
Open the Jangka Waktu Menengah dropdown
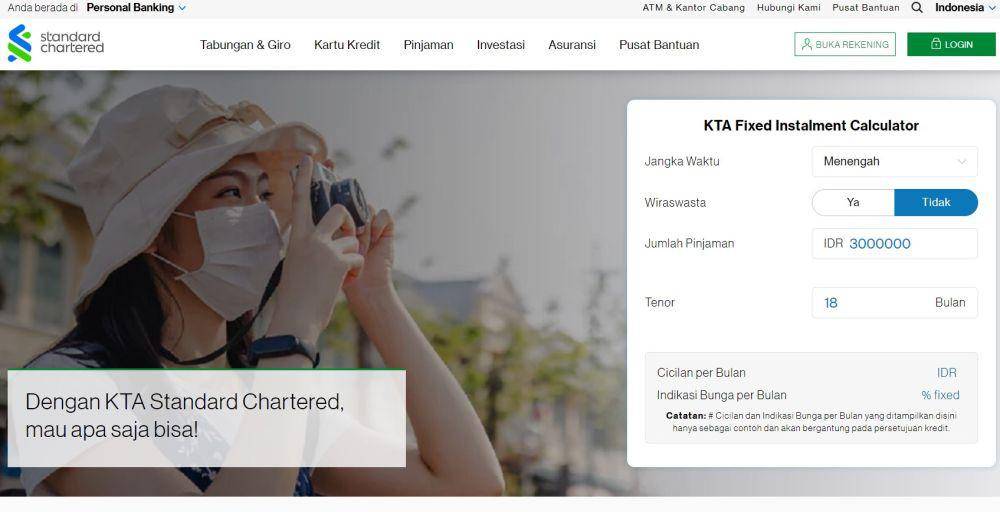point(894,161)
